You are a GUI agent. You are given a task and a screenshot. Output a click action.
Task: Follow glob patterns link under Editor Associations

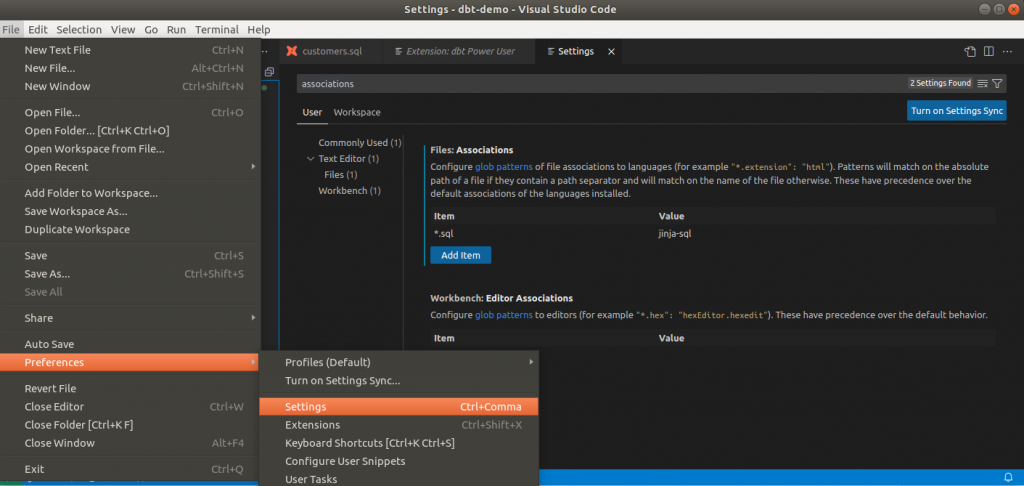pyautogui.click(x=504, y=315)
